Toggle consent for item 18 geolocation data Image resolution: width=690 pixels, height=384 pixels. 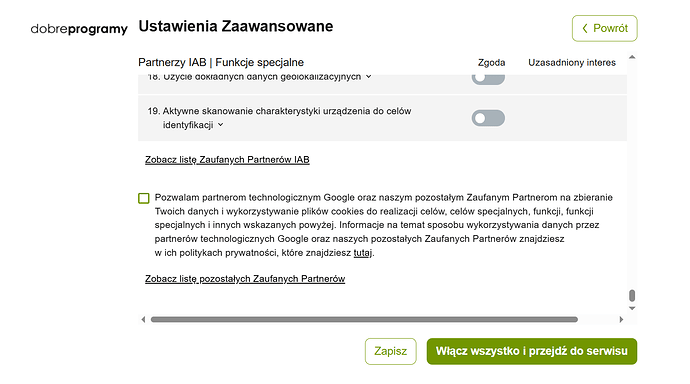pos(488,79)
